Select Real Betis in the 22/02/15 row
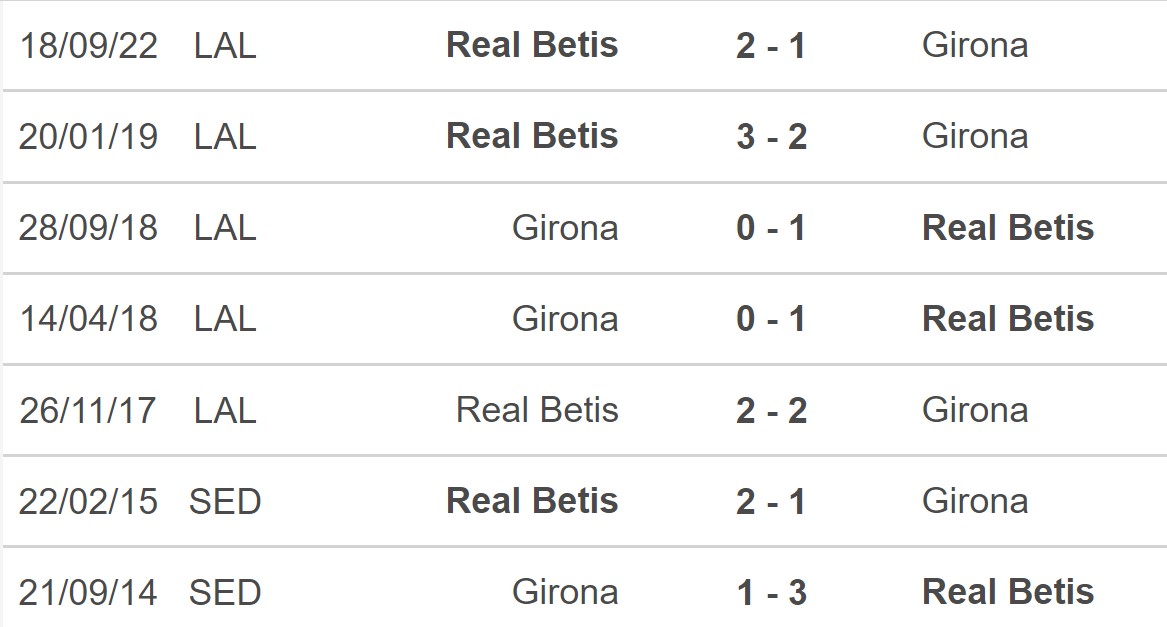1167x627 pixels. tap(532, 501)
